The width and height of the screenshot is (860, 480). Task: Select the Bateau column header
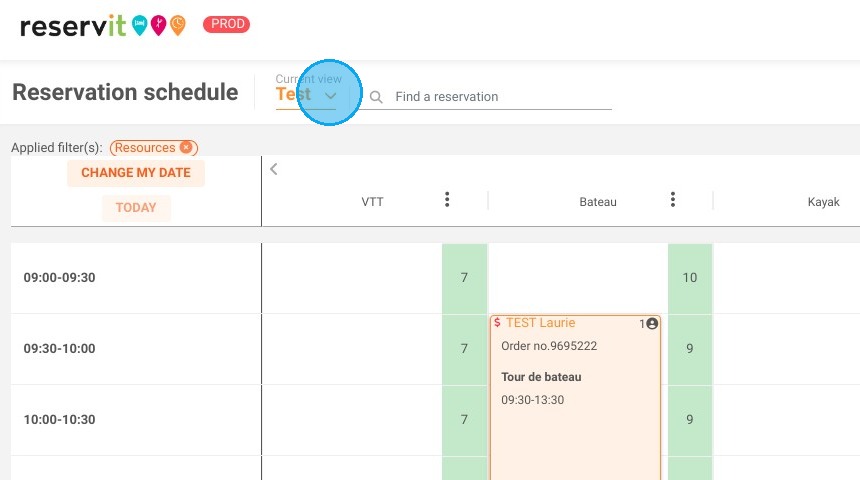598,202
